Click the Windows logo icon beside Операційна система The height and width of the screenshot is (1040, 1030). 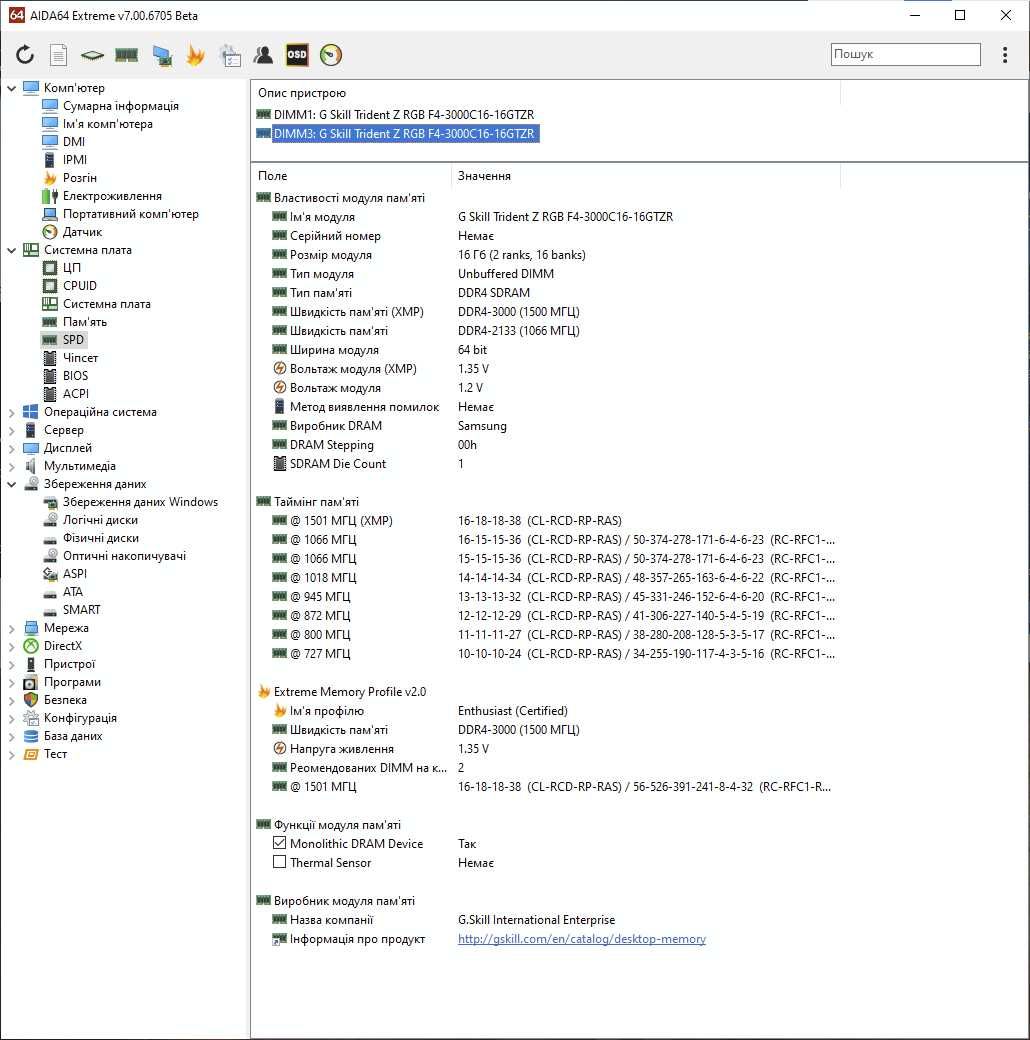(31, 412)
